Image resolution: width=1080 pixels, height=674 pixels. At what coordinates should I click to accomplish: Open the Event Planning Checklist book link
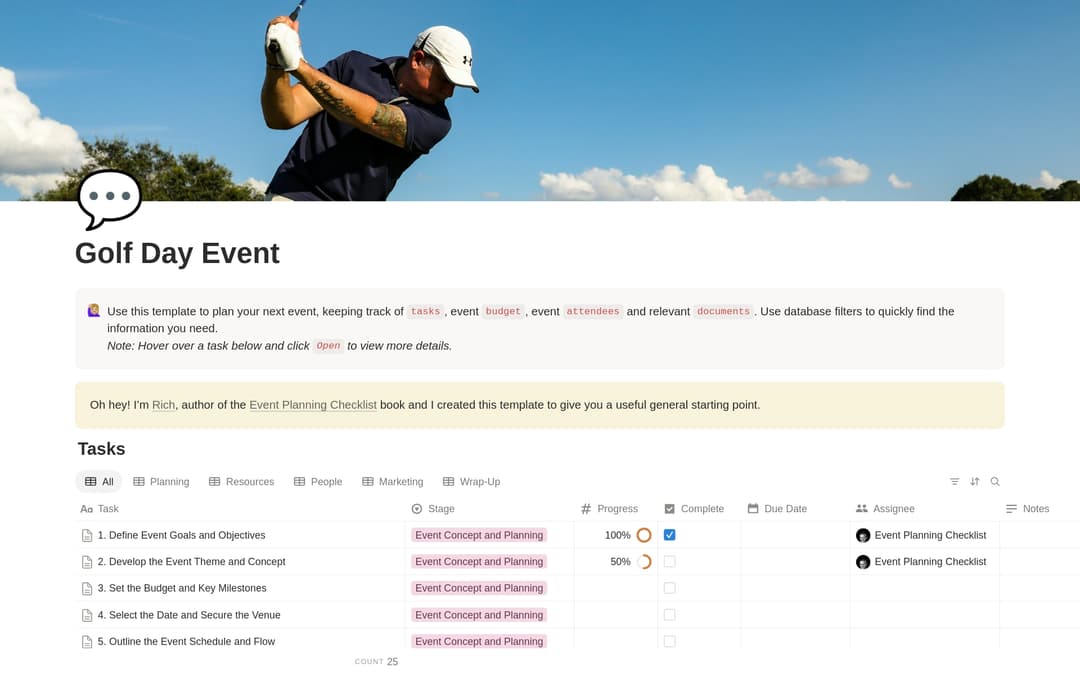point(313,406)
